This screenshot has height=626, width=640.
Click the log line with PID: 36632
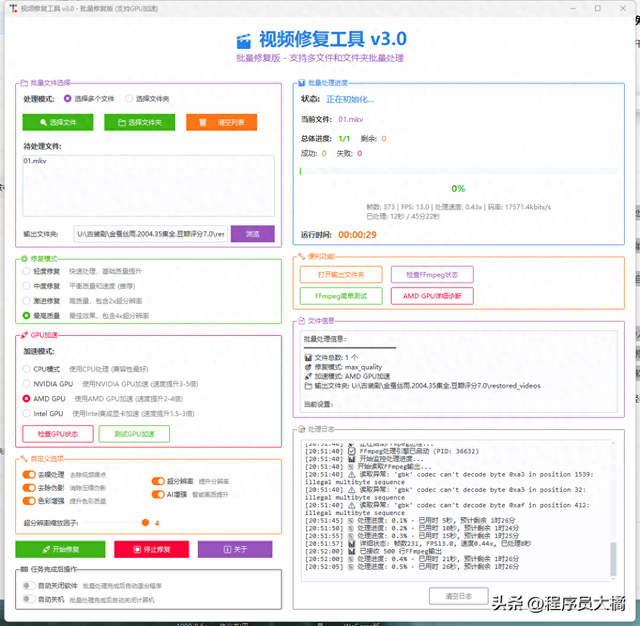tap(392, 451)
